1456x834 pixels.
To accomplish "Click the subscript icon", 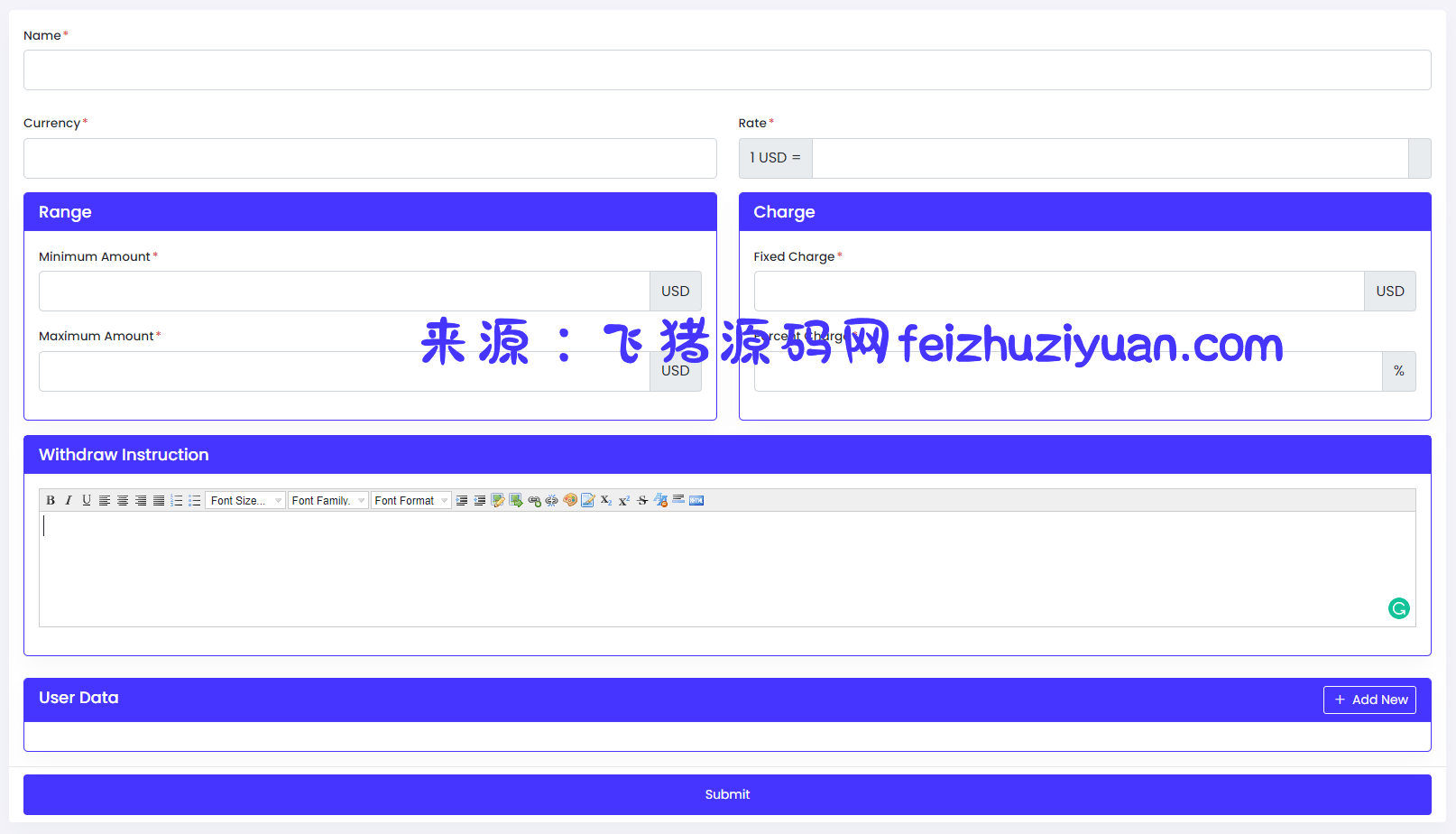I will click(x=606, y=500).
